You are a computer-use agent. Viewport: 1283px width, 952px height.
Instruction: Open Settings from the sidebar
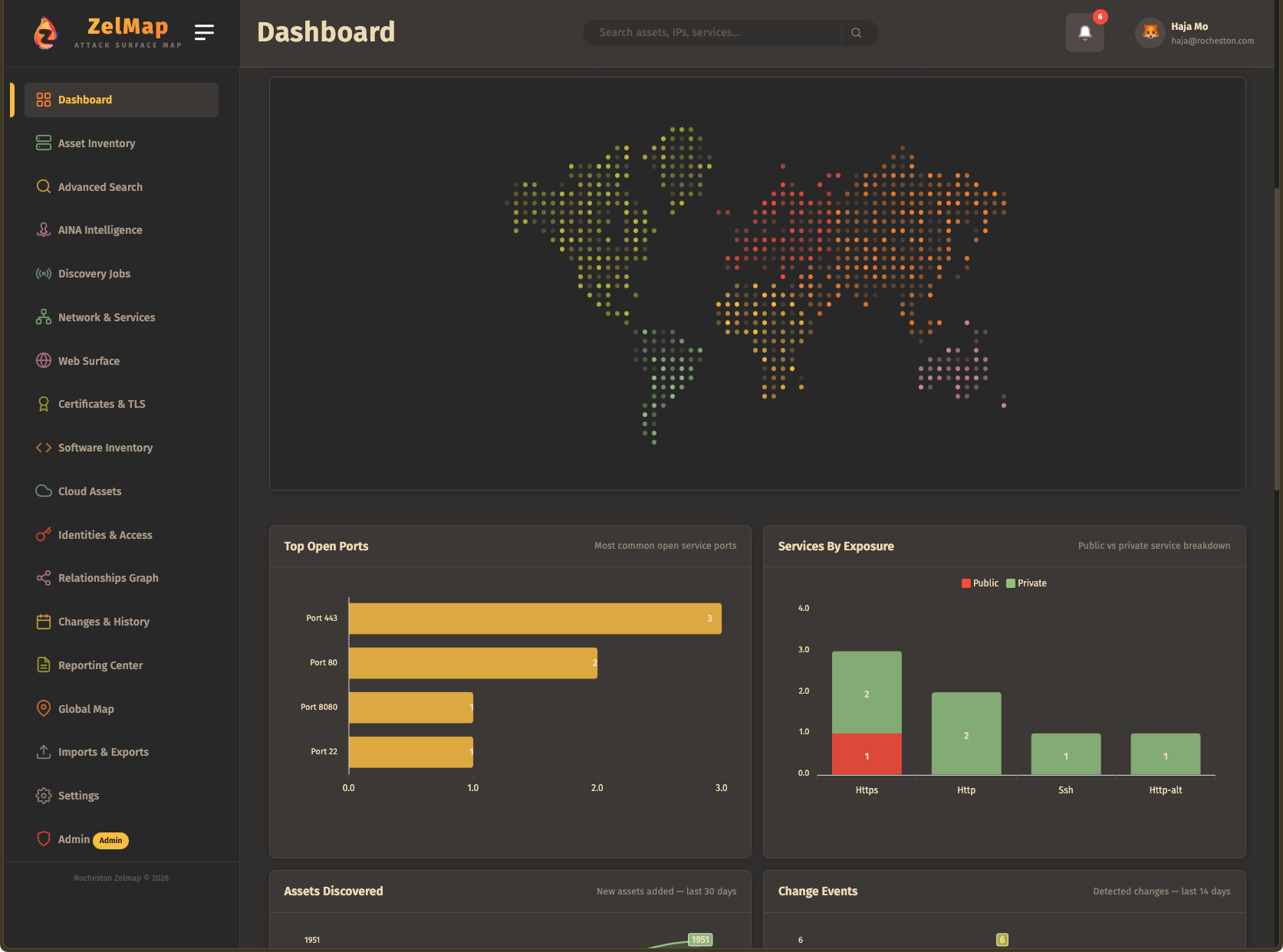tap(78, 796)
